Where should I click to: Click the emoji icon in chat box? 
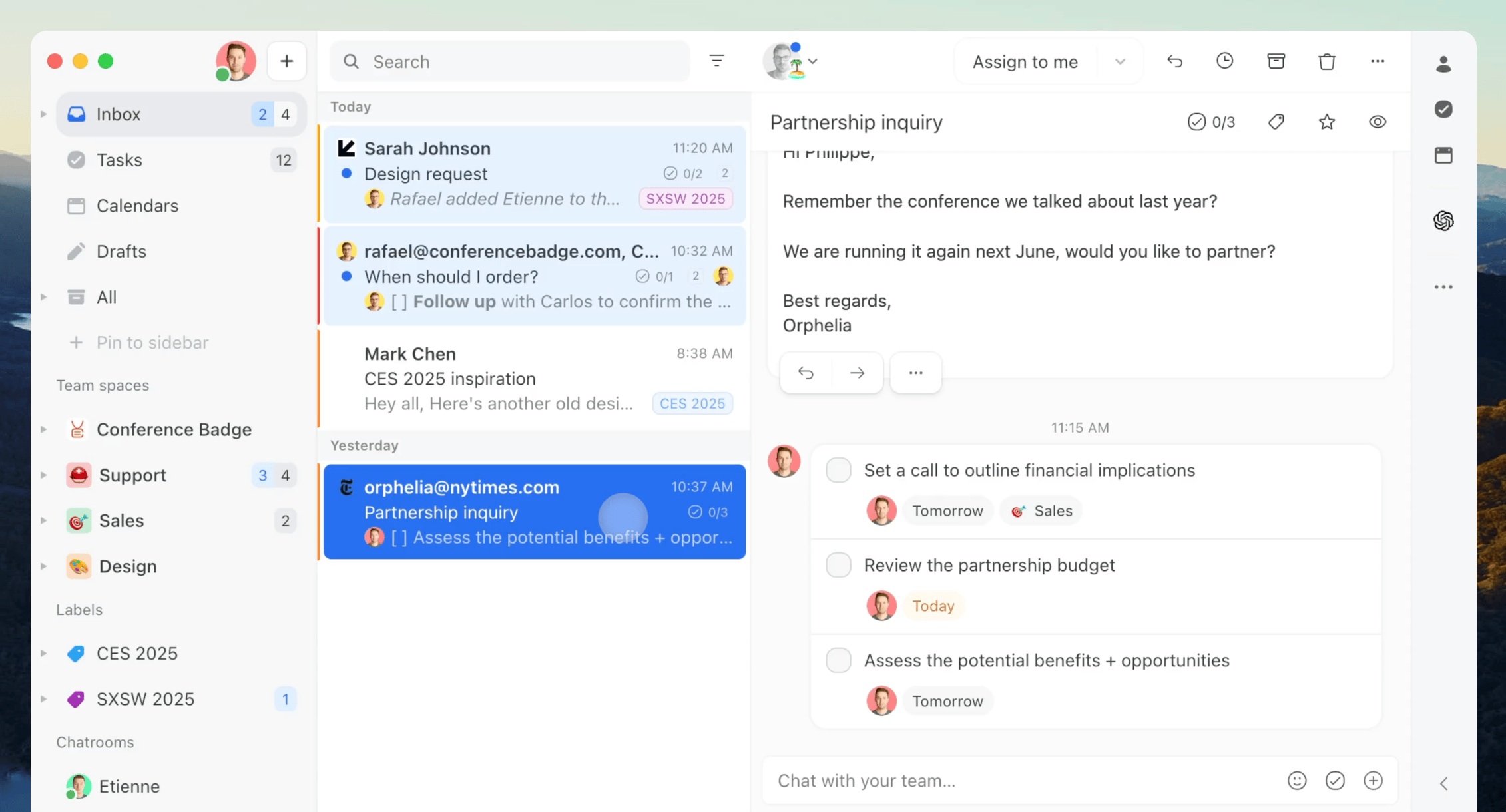1296,781
